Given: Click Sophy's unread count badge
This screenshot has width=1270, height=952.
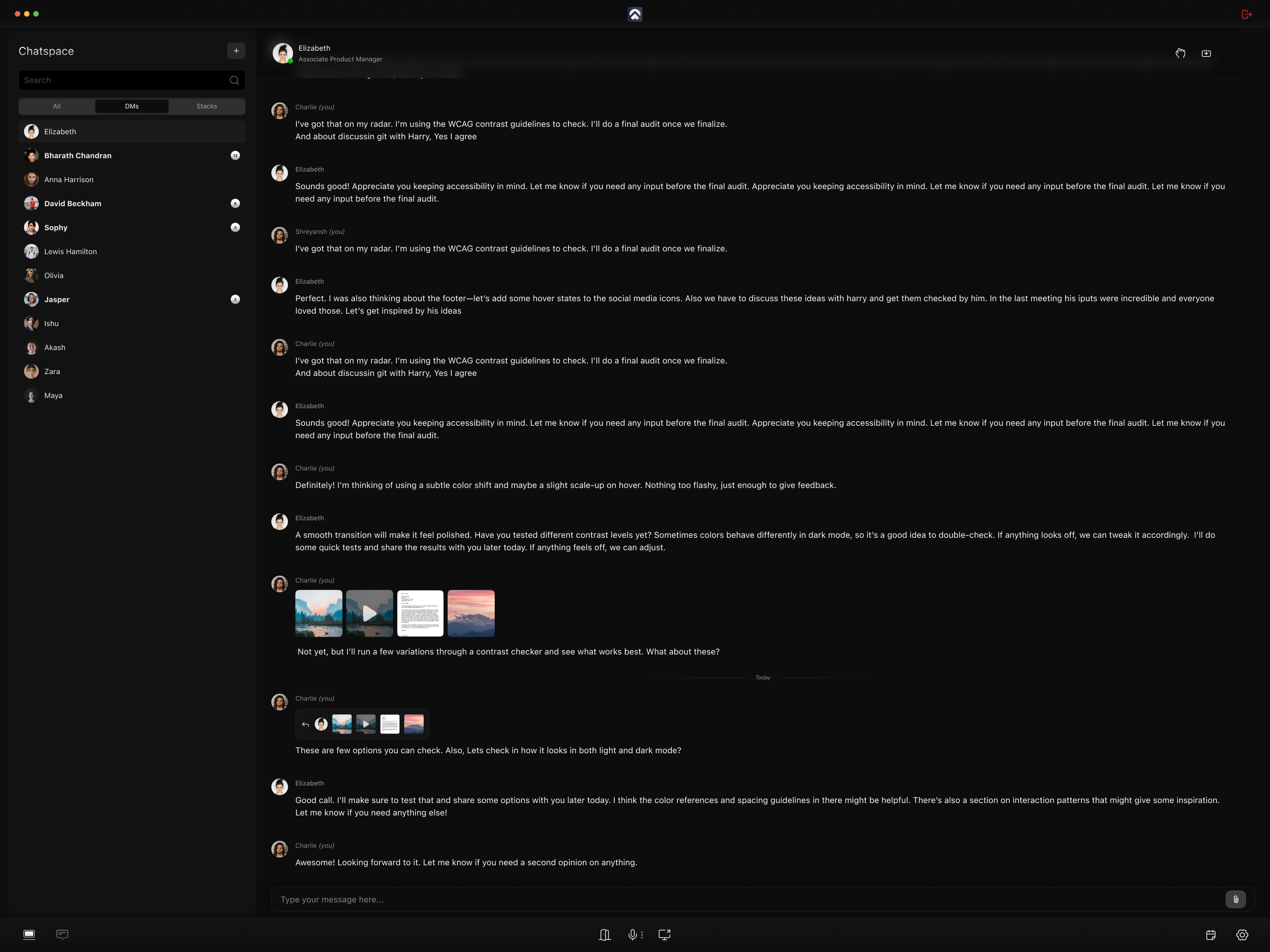Looking at the screenshot, I should pos(235,228).
